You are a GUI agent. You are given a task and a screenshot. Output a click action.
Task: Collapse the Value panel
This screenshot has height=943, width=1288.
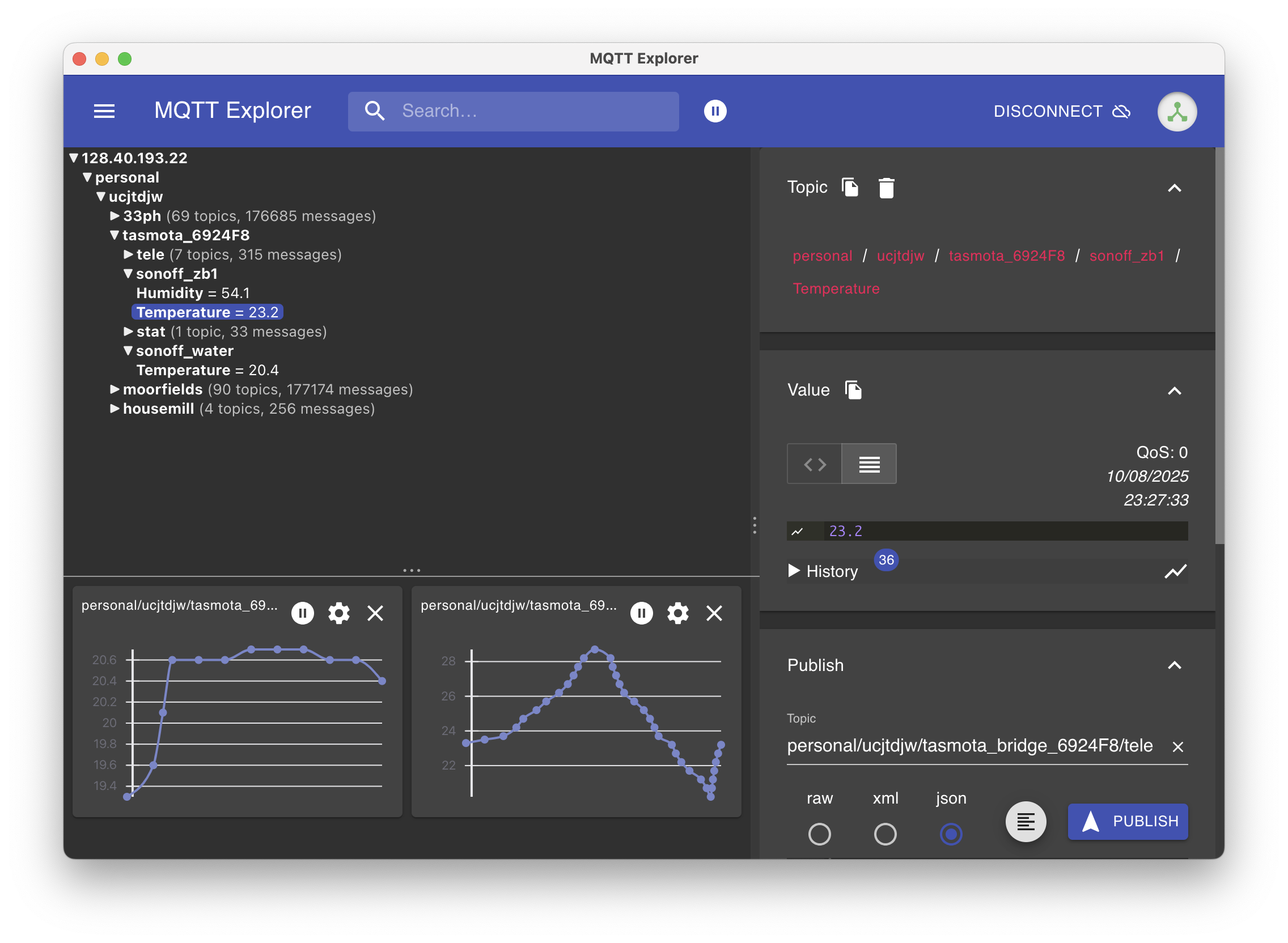click(1174, 390)
